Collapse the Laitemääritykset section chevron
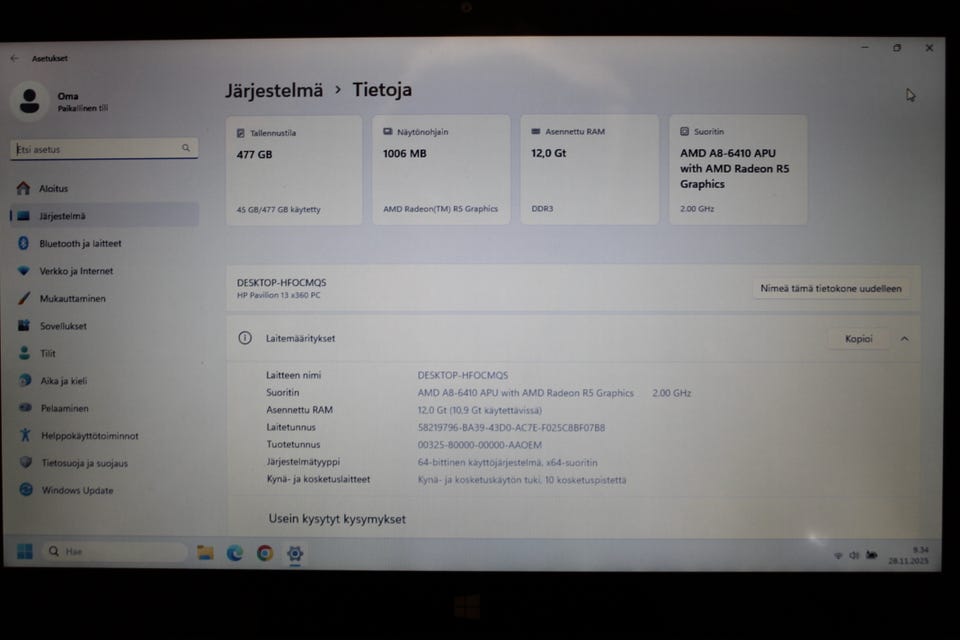This screenshot has height=640, width=960. pyautogui.click(x=904, y=339)
